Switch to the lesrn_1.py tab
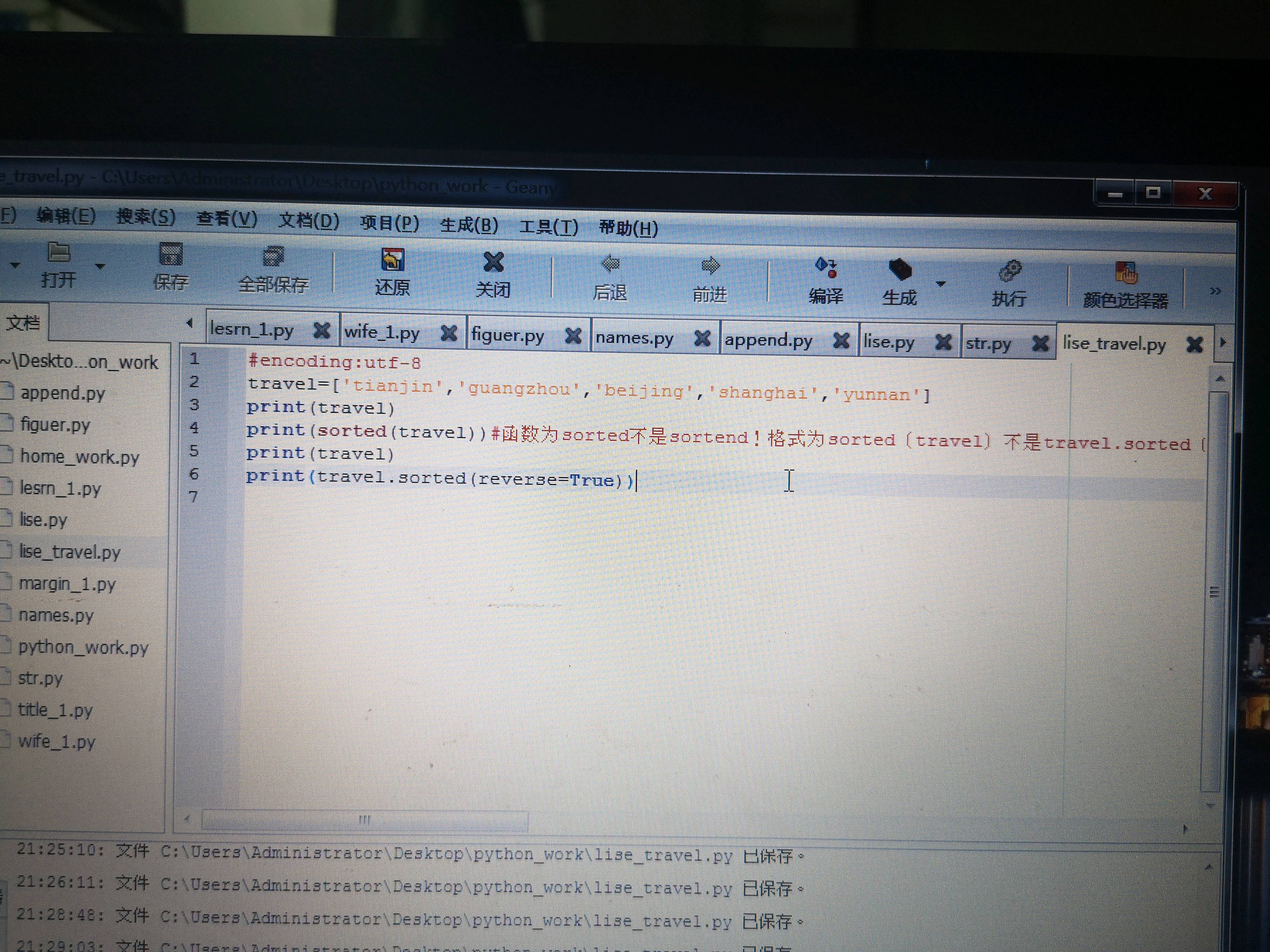The height and width of the screenshot is (952, 1270). pyautogui.click(x=252, y=329)
